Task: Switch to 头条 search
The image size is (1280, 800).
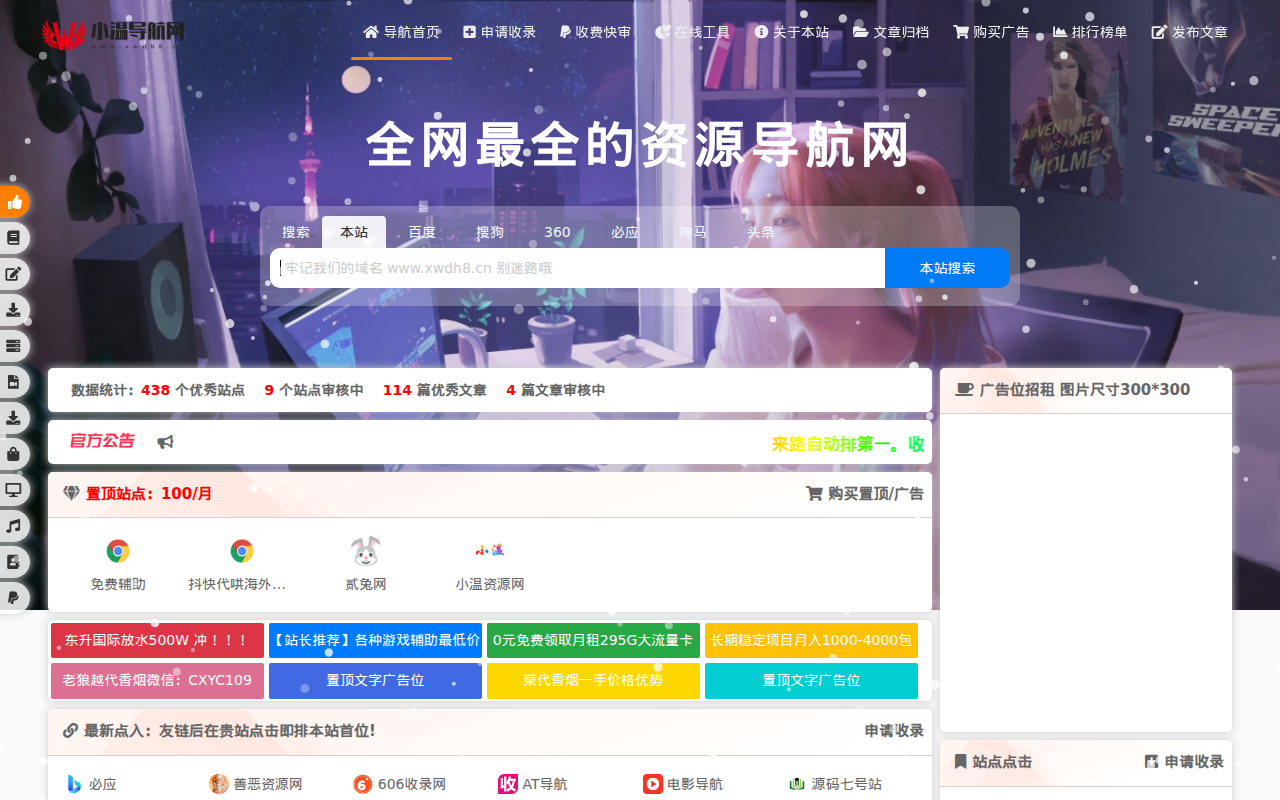Action: tap(760, 231)
